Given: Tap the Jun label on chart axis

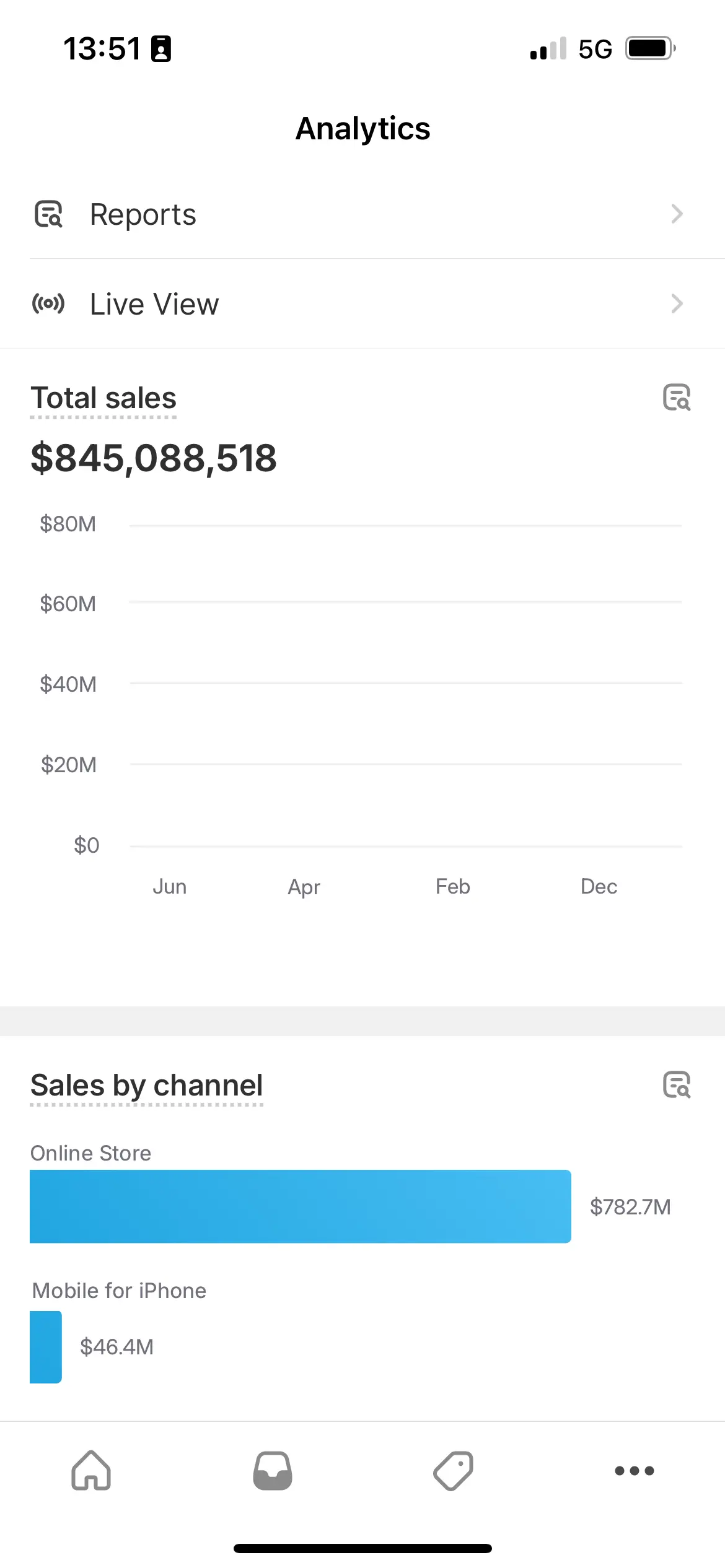Looking at the screenshot, I should point(169,886).
